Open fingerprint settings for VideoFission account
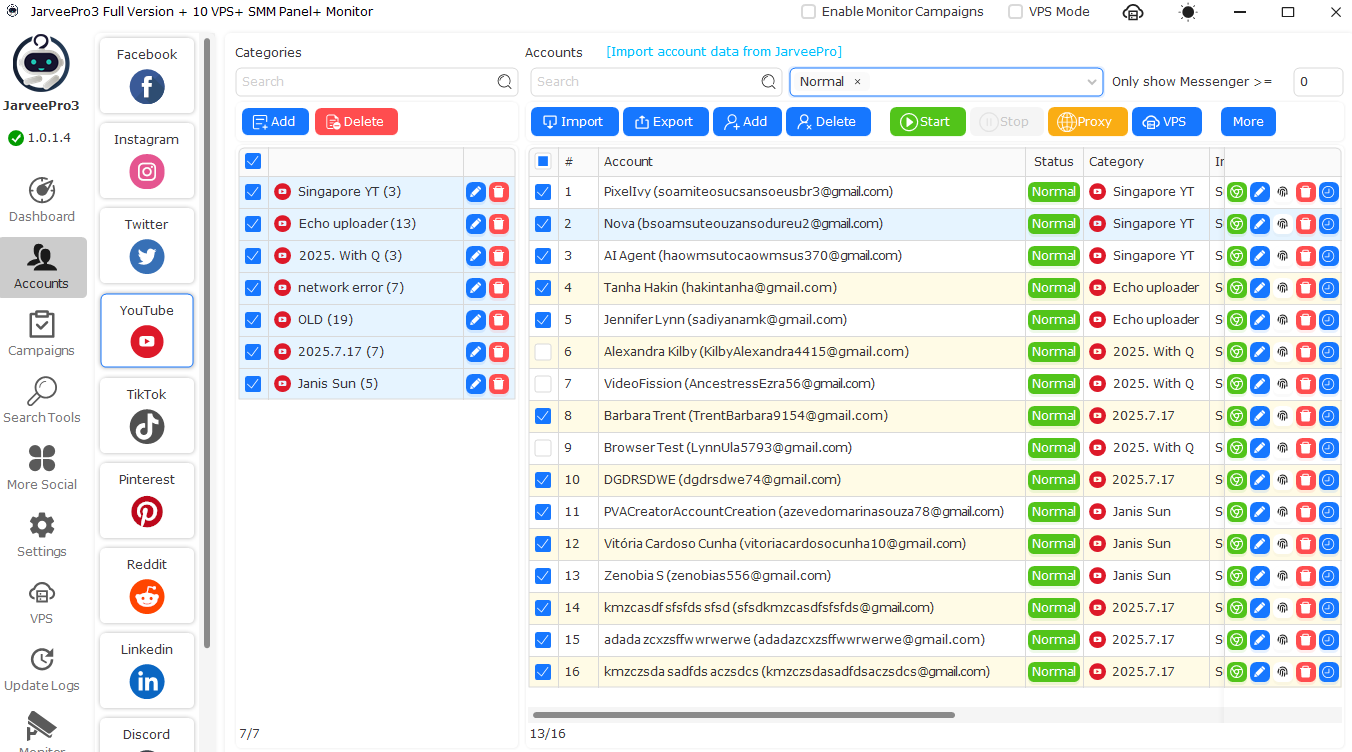 (1283, 384)
